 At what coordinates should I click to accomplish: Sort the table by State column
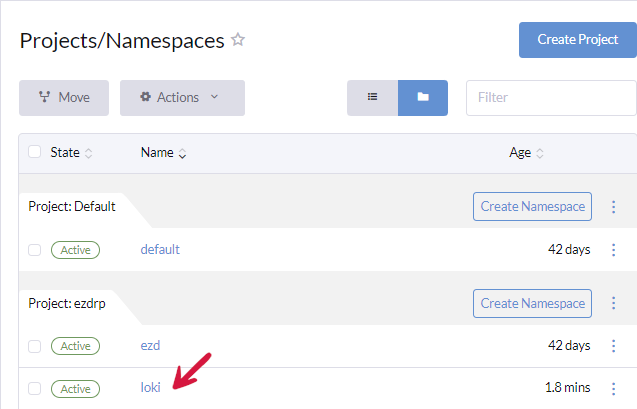(70, 153)
